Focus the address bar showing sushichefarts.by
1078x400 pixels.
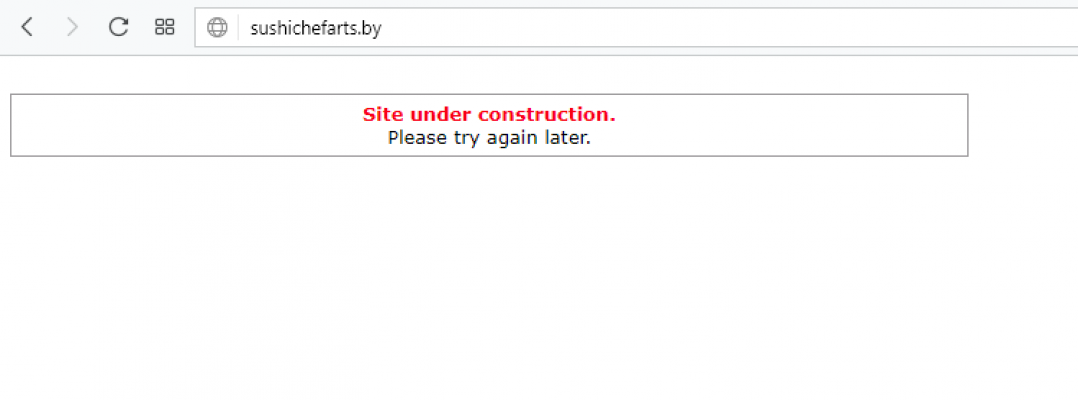636,27
